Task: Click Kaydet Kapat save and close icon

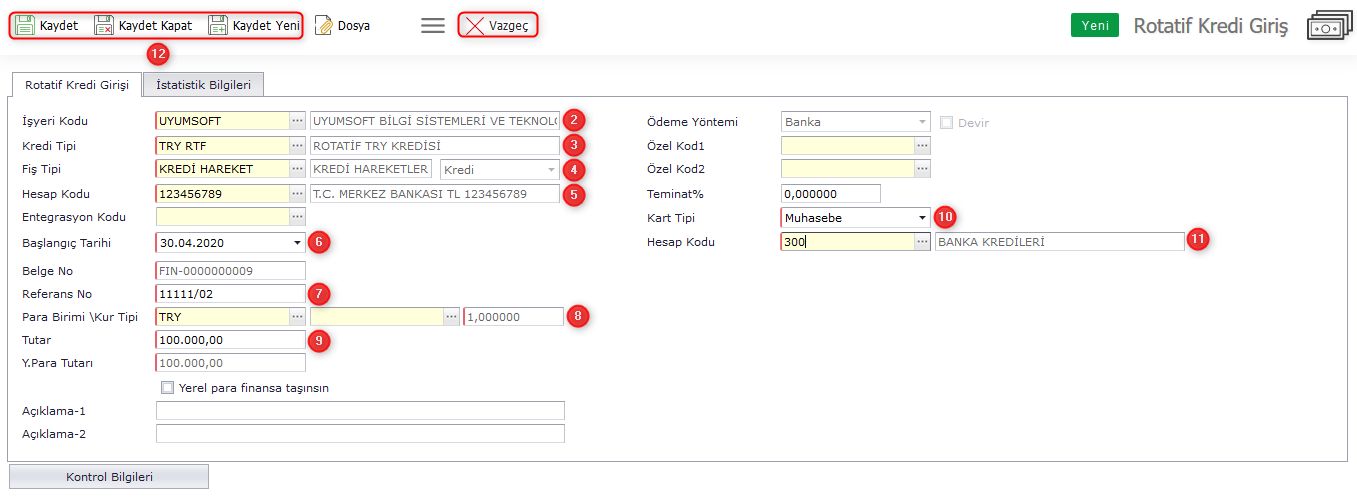Action: (x=104, y=25)
